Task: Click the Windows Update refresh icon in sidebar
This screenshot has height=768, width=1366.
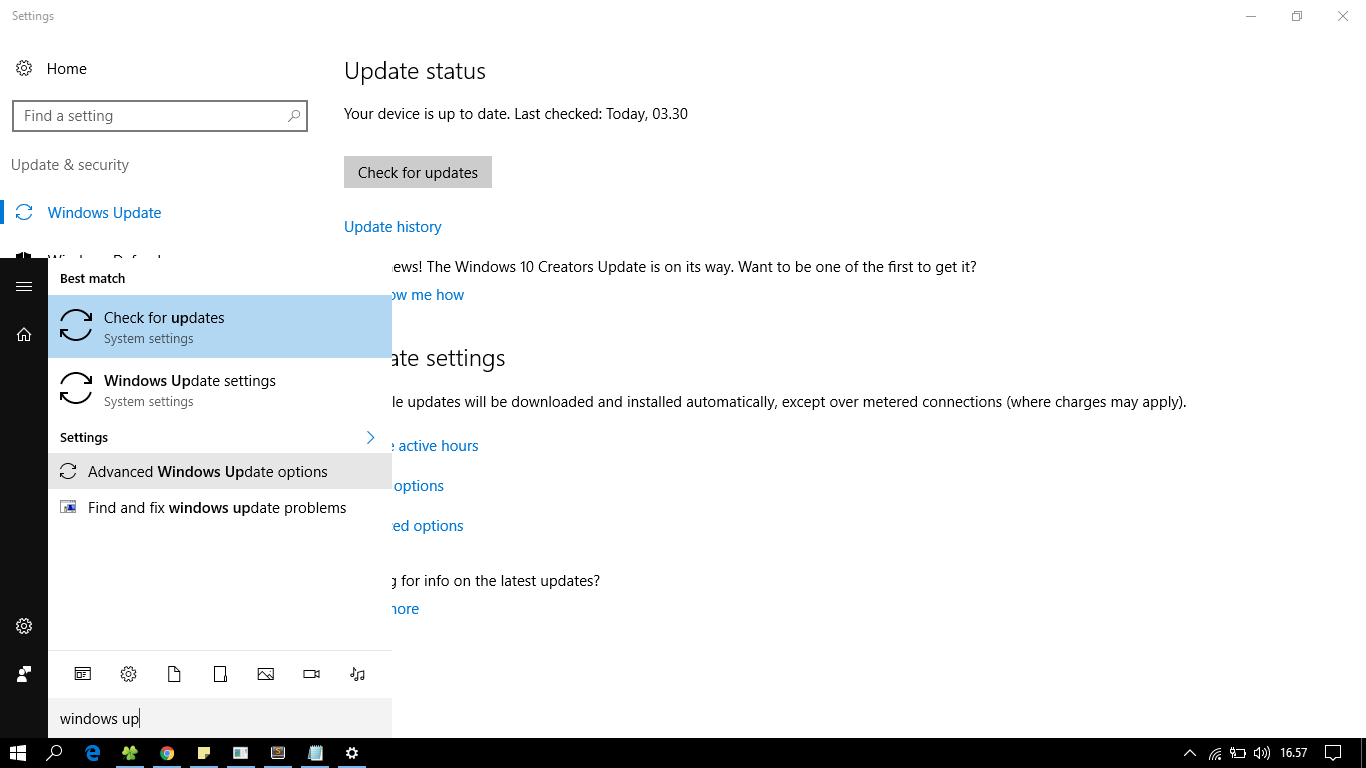Action: coord(24,213)
